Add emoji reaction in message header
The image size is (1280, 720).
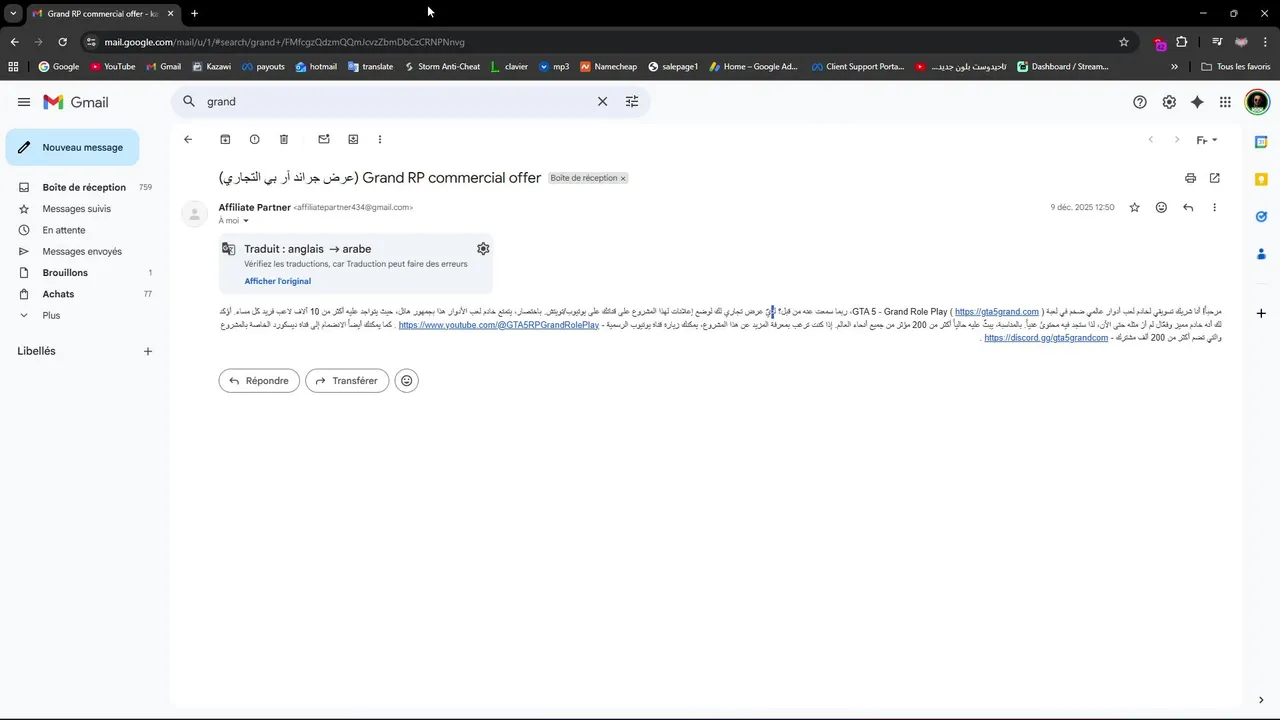(1161, 207)
